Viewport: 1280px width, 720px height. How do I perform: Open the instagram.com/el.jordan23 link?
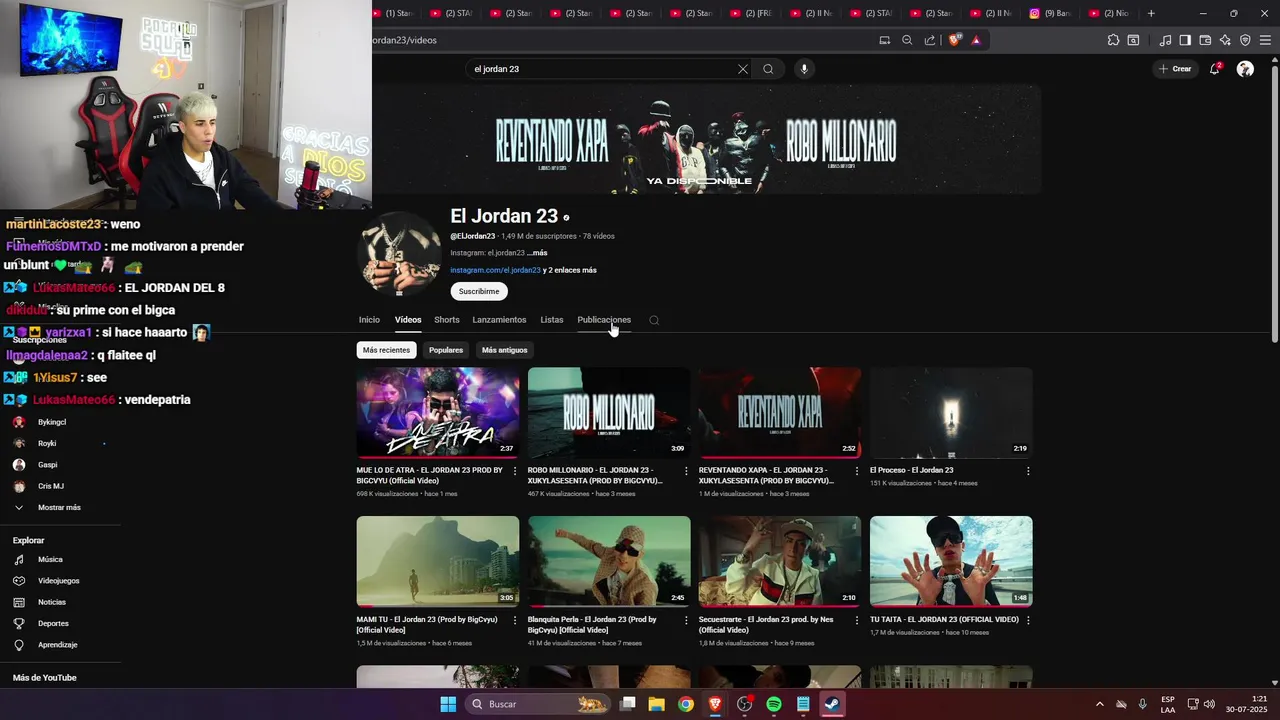tap(495, 270)
